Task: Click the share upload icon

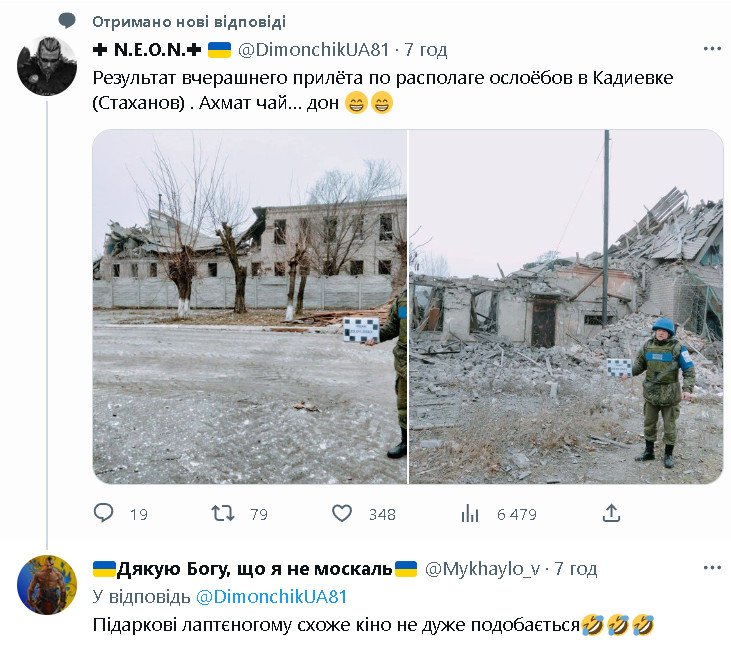Action: point(611,513)
